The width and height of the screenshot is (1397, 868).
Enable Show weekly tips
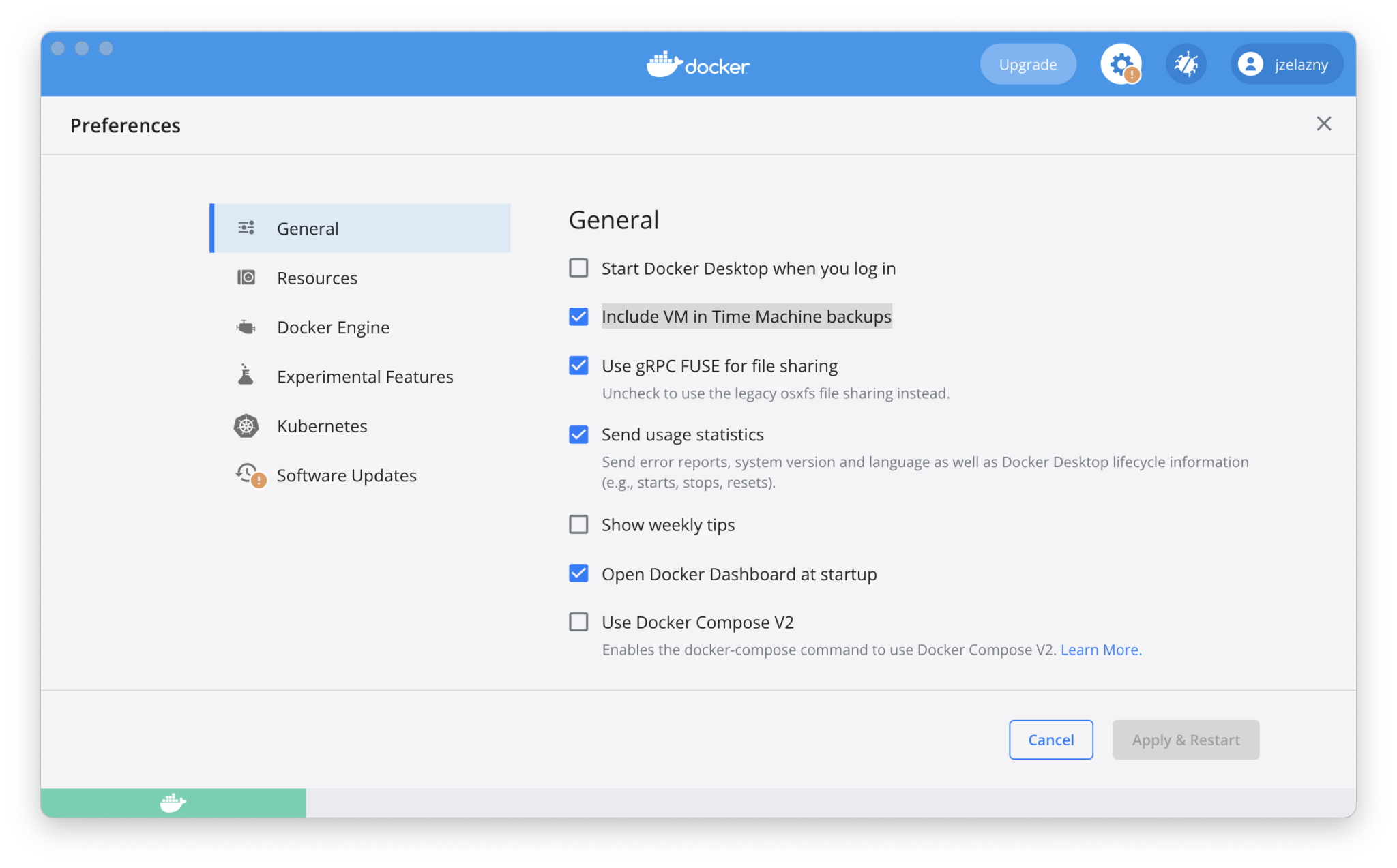(x=578, y=524)
